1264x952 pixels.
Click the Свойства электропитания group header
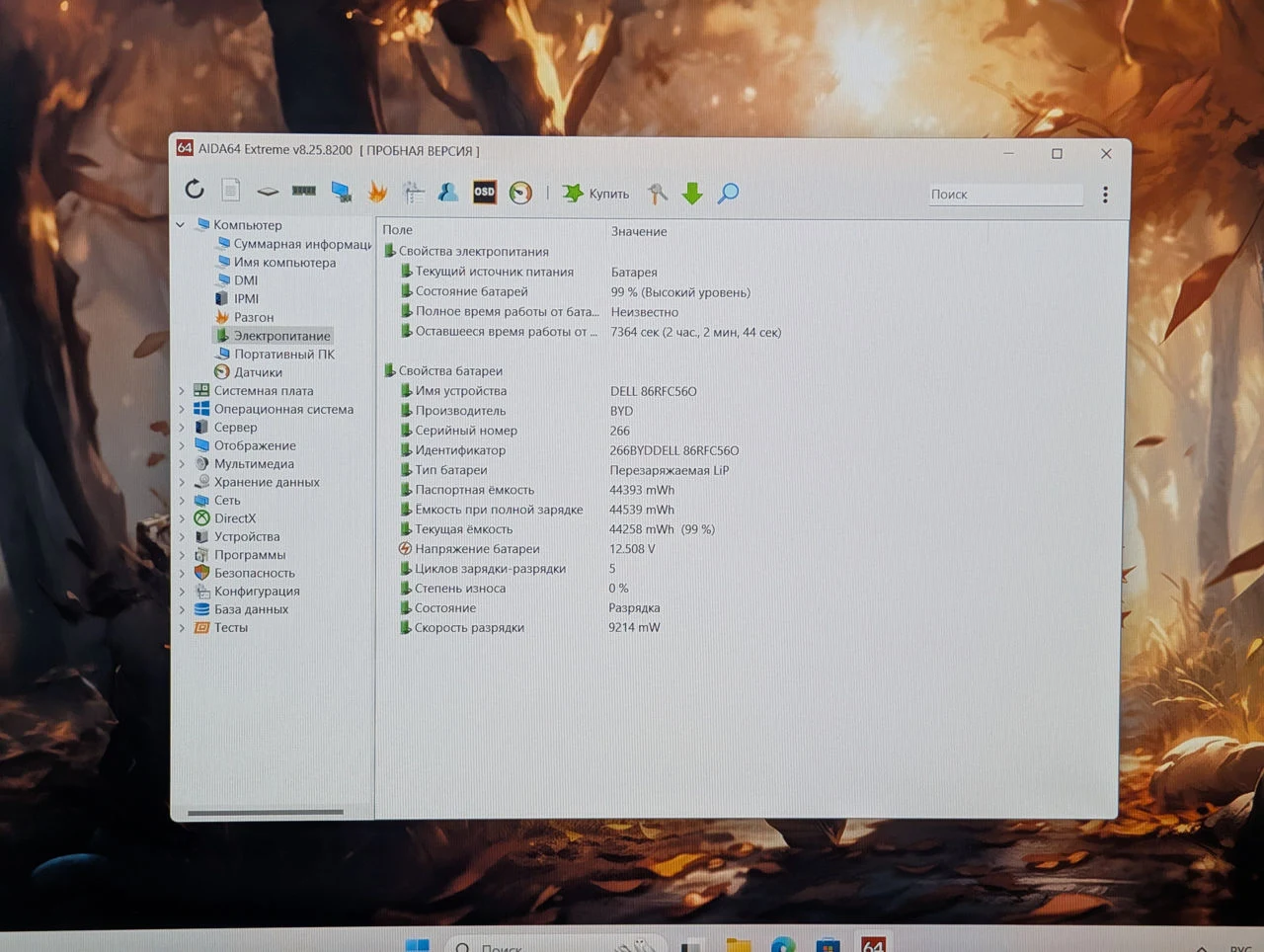pos(466,252)
